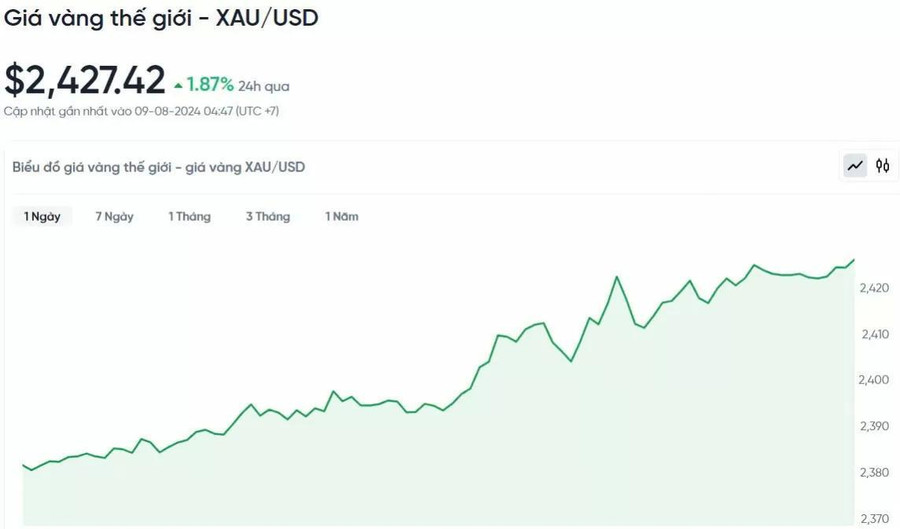
Task: Click the green up-arrow change indicator
Action: pyautogui.click(x=179, y=86)
